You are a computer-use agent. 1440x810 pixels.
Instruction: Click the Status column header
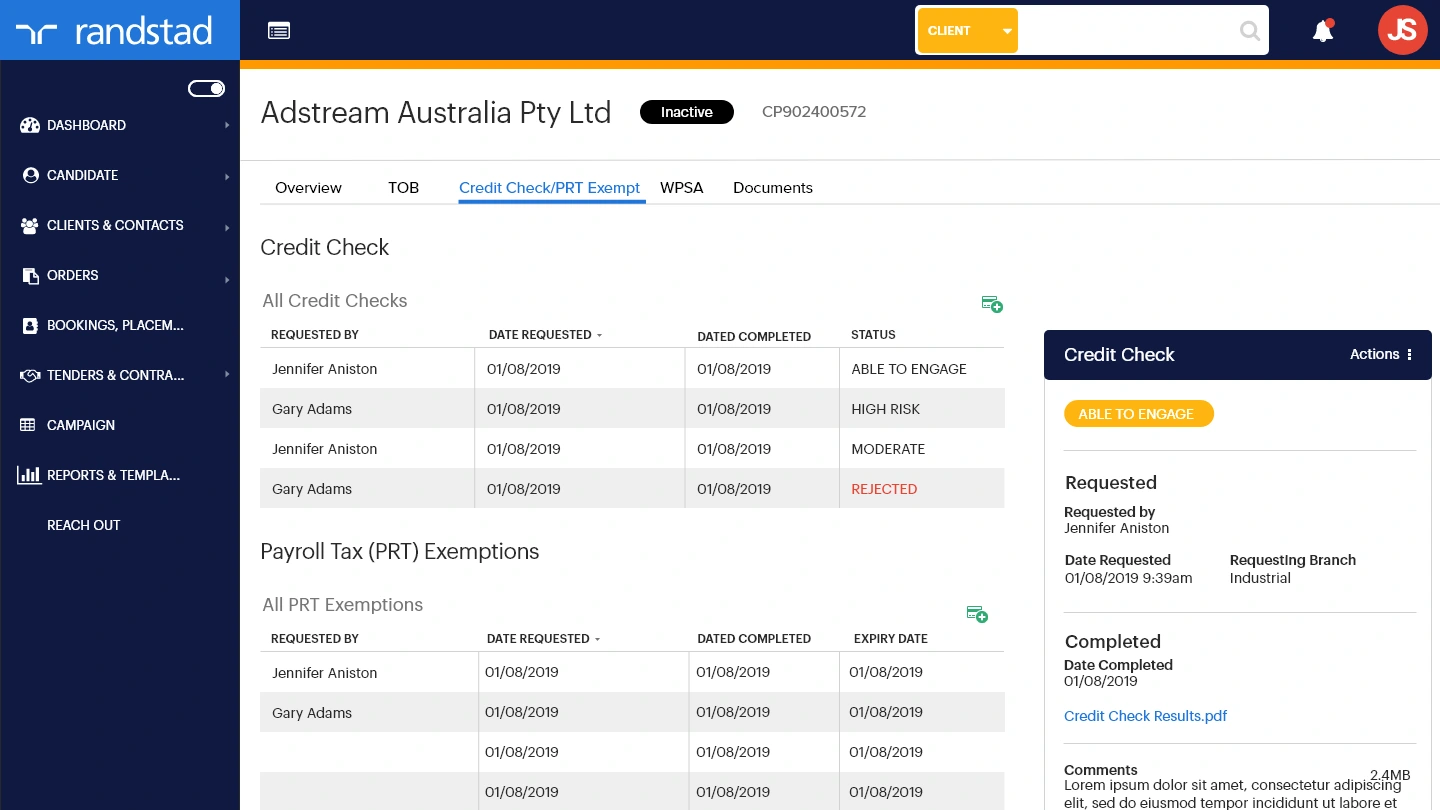coord(873,335)
